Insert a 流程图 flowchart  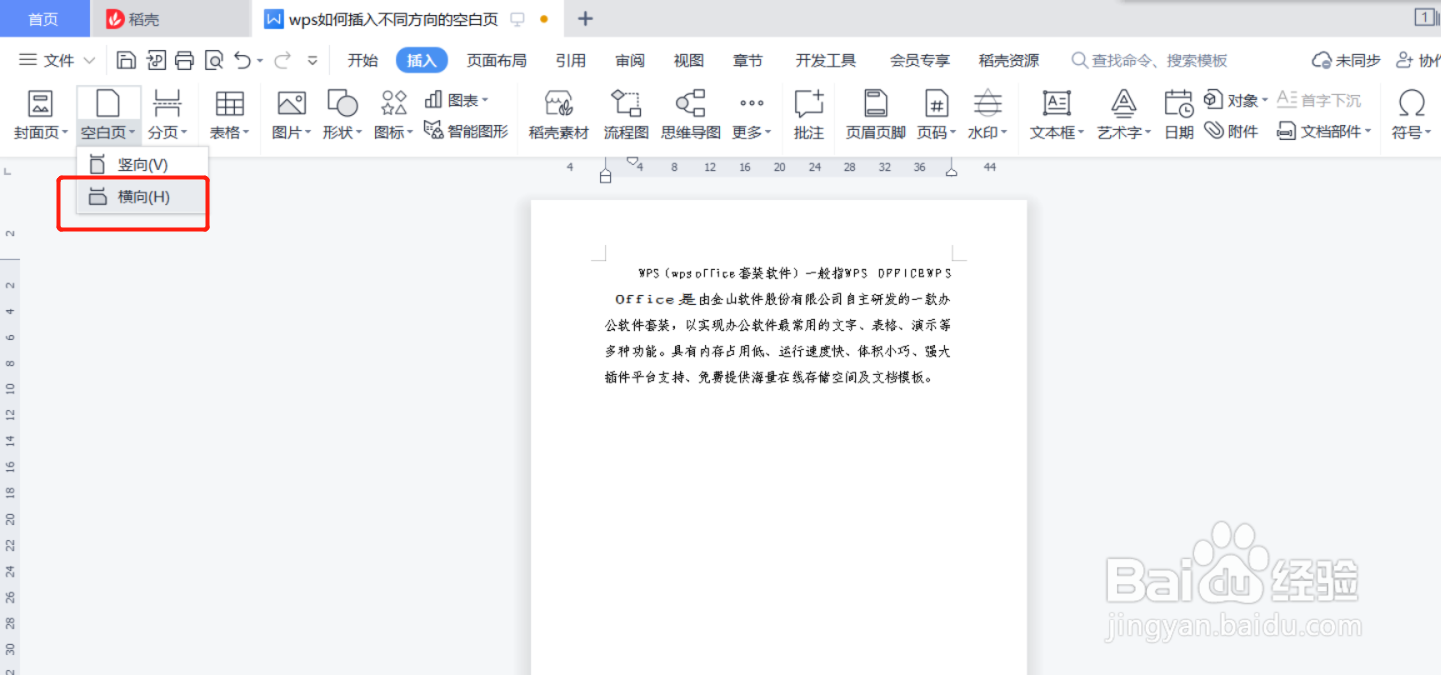[626, 114]
